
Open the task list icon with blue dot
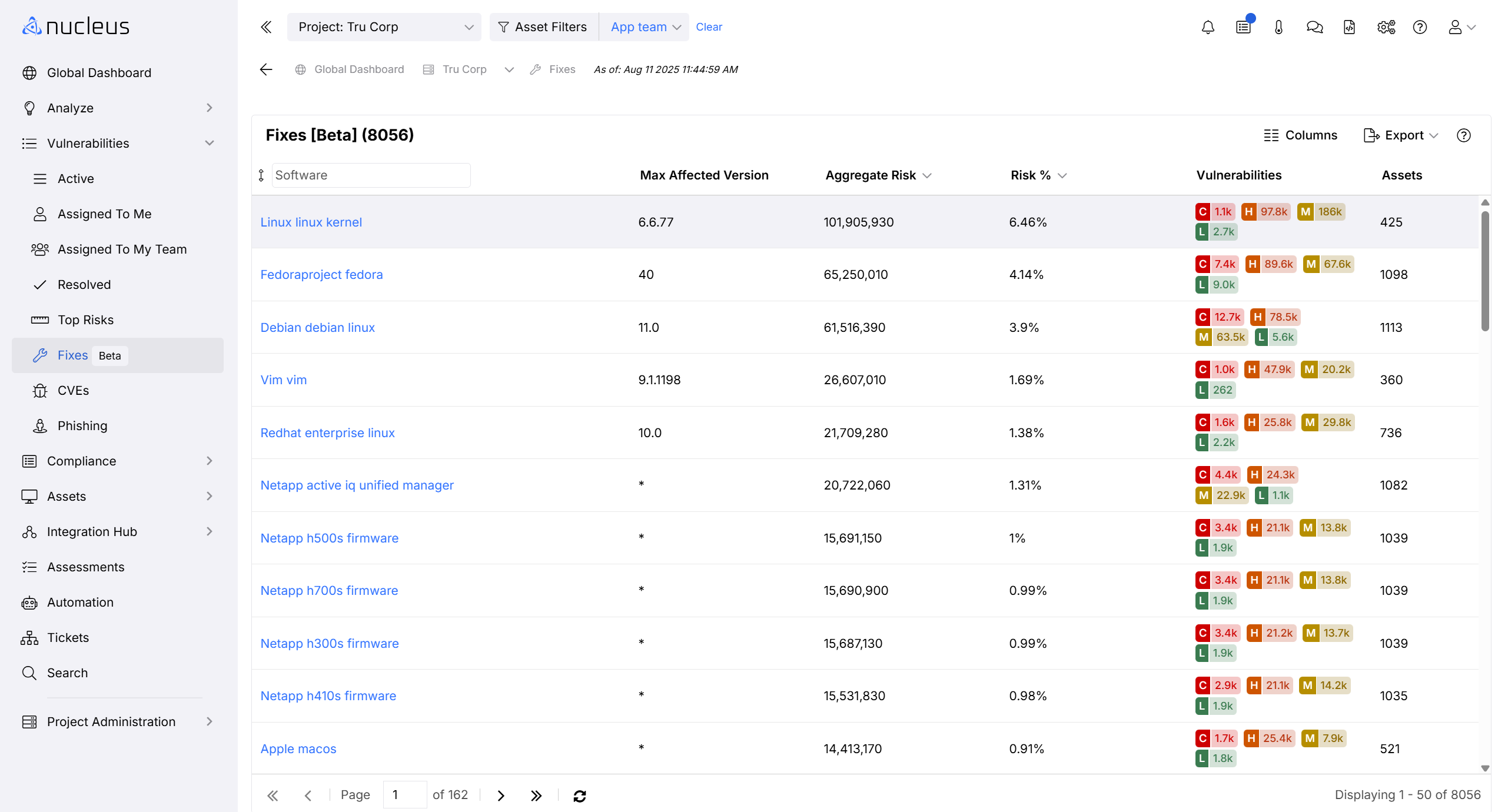pos(1244,26)
